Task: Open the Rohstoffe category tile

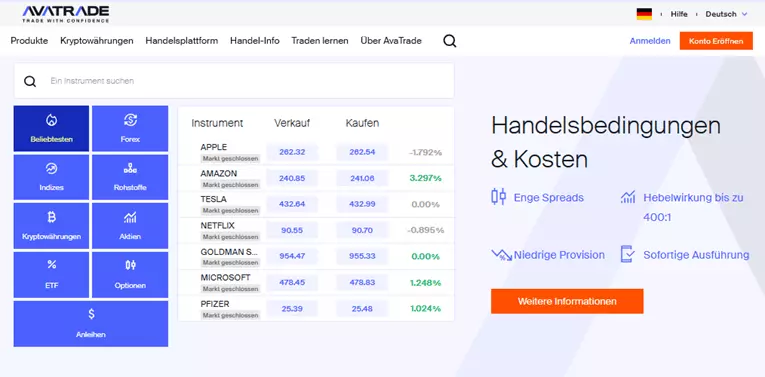Action: pos(130,177)
